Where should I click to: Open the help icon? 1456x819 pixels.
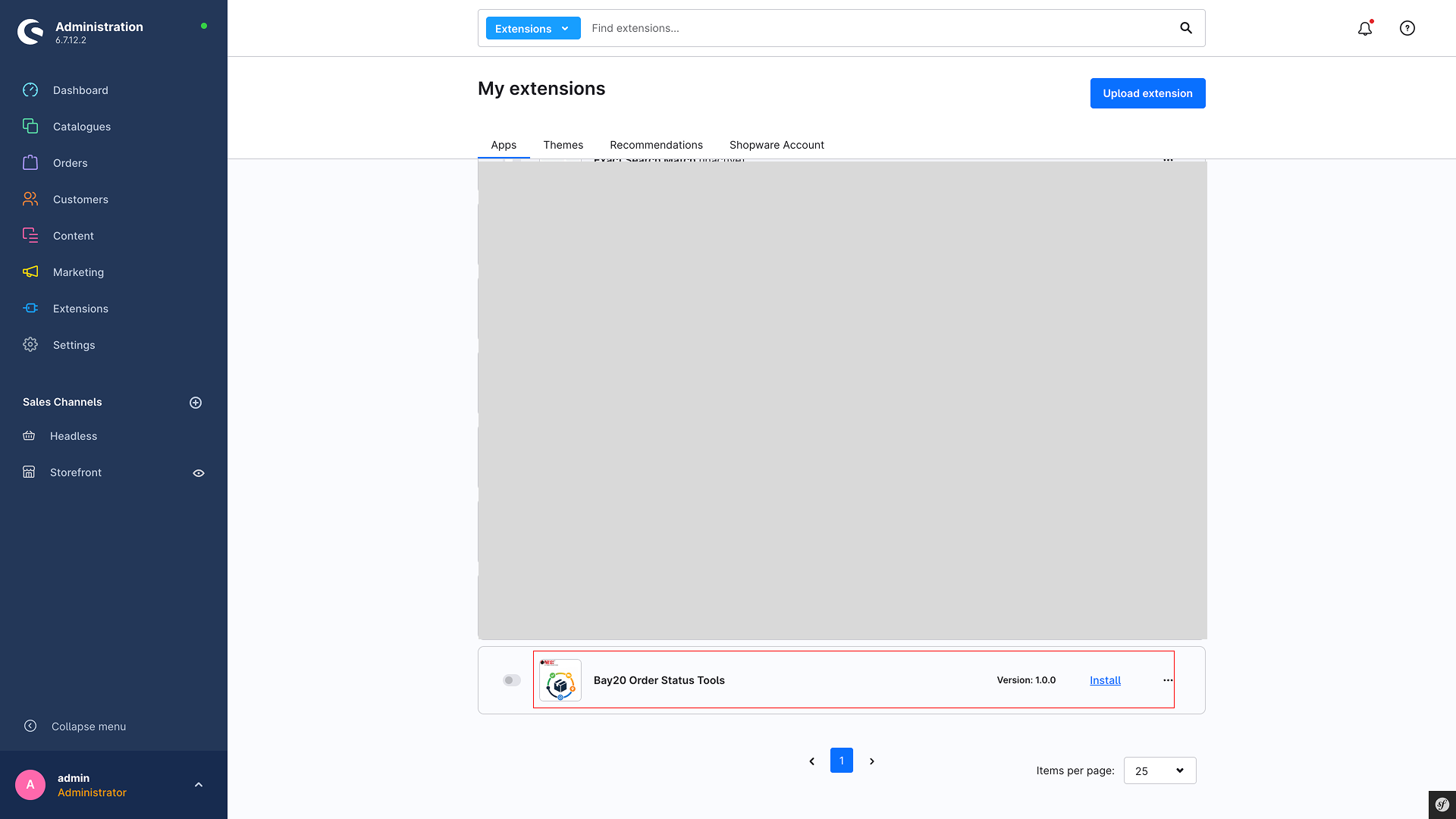[x=1407, y=28]
